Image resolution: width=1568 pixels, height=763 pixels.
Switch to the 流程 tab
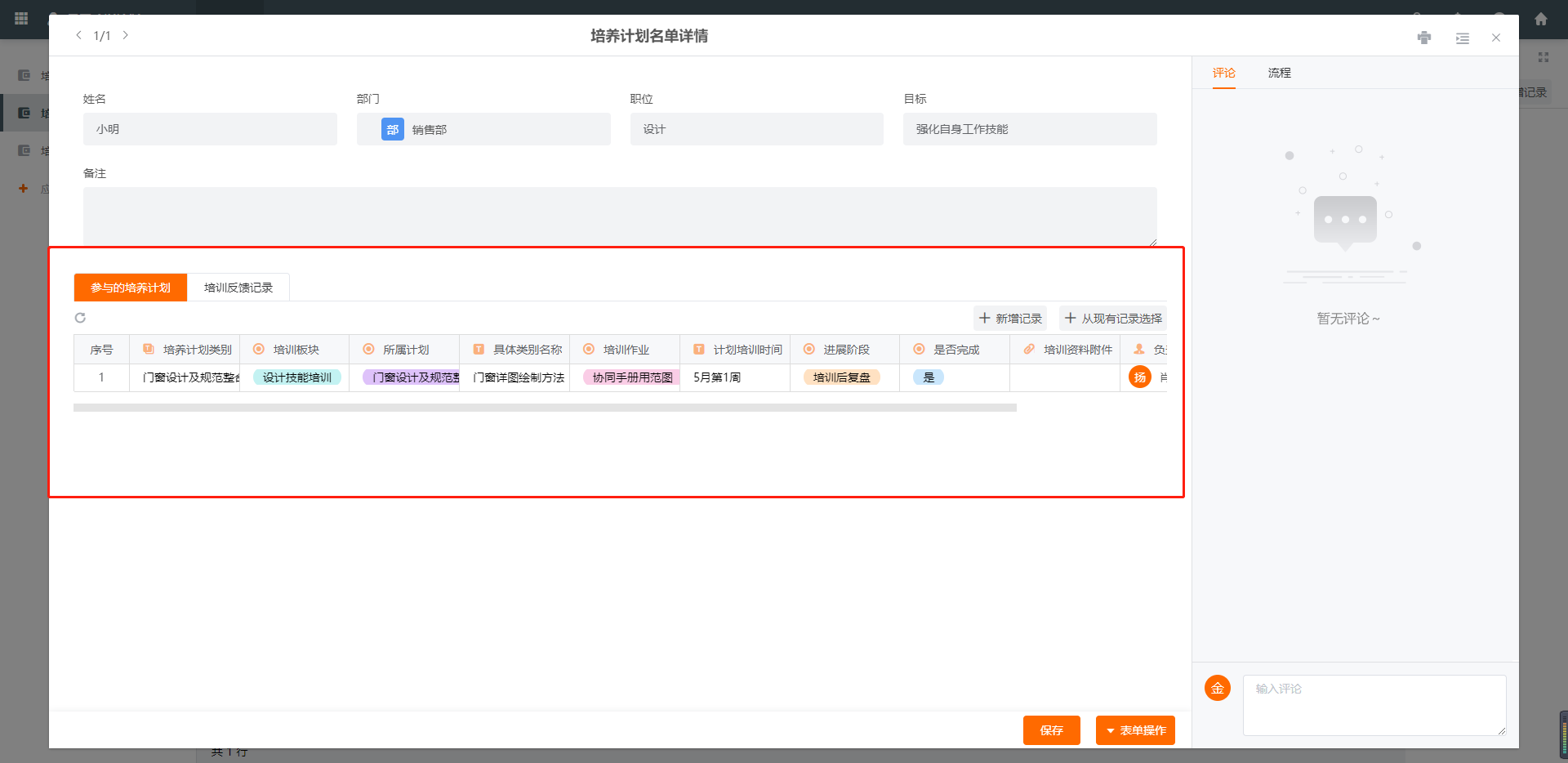pyautogui.click(x=1278, y=73)
